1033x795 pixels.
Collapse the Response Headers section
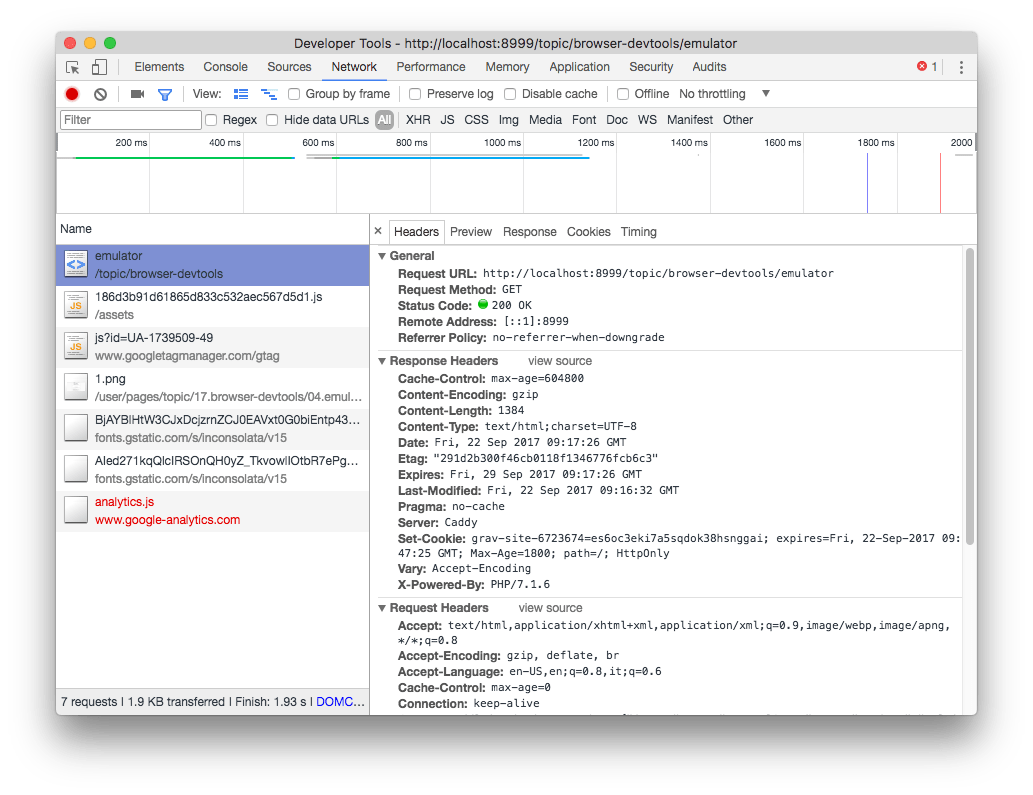click(x=382, y=360)
